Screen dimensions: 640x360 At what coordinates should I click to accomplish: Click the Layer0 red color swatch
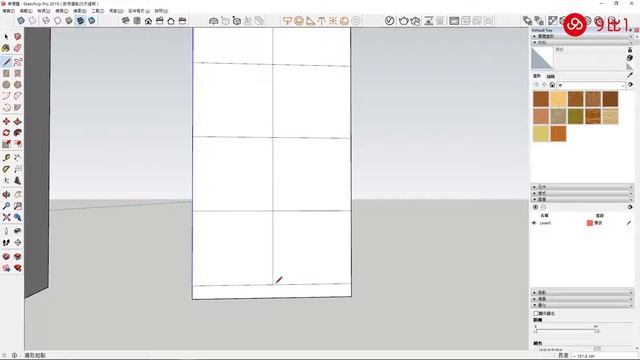point(589,223)
